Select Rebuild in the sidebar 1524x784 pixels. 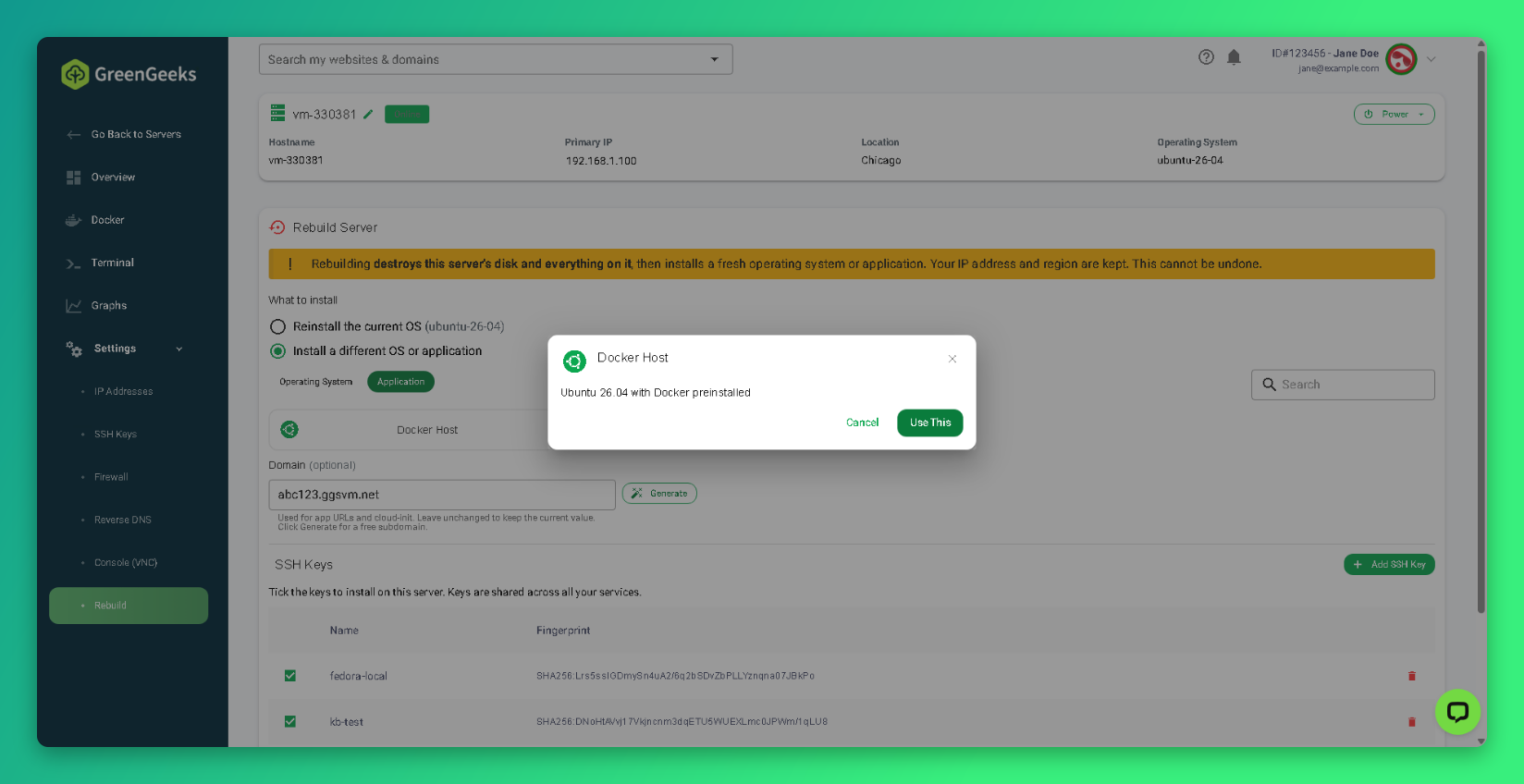pos(129,606)
